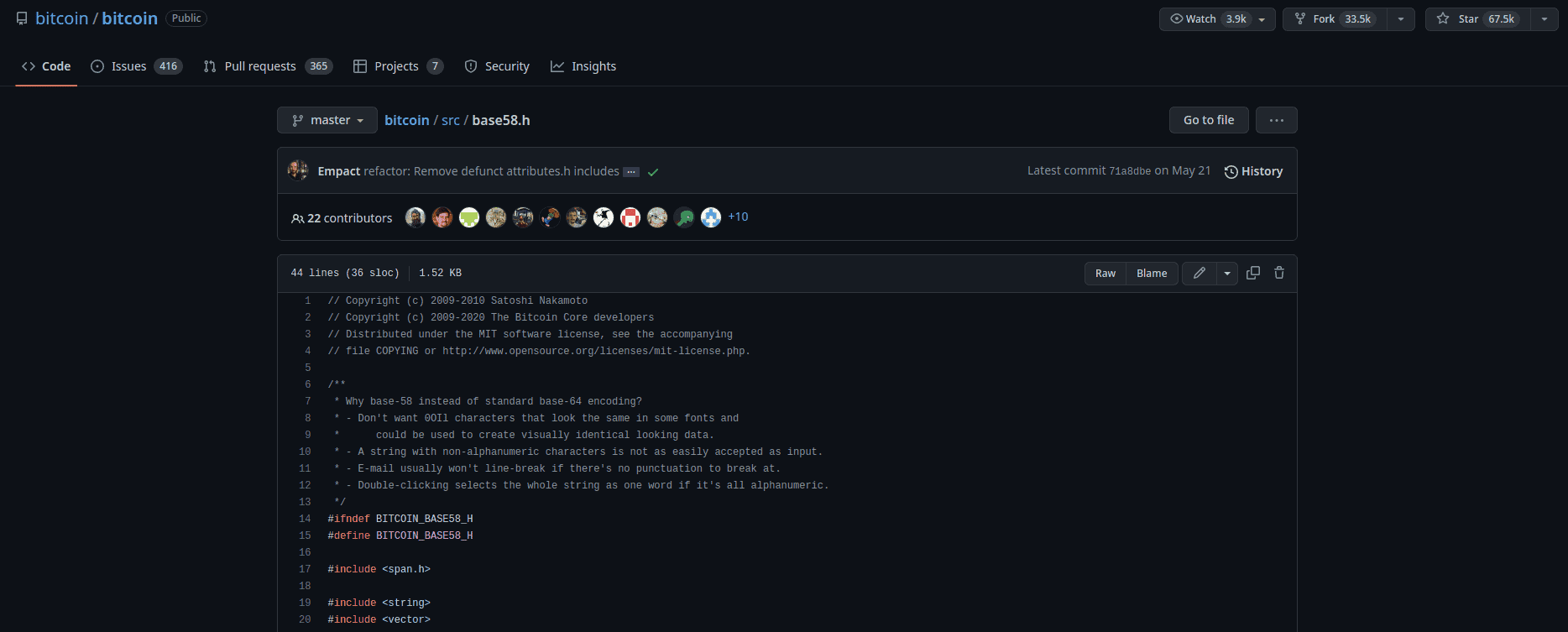Screen dimensions: 1568x632
Task: Open the bitcoin owner link in header
Action: click(61, 18)
